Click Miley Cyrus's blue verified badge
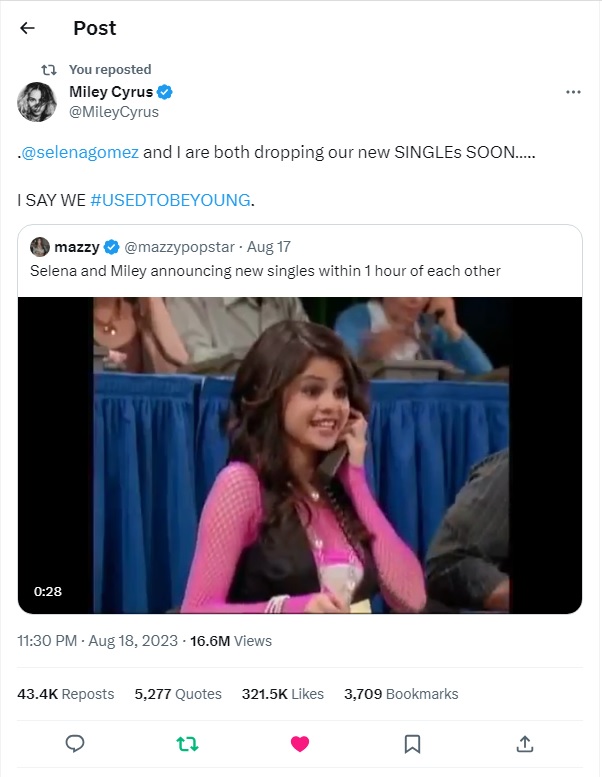This screenshot has width=602, height=777. click(165, 92)
